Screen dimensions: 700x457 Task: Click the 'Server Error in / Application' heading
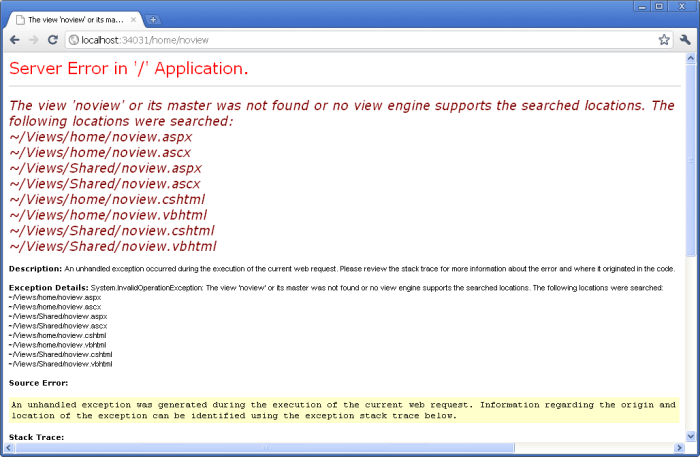128,68
